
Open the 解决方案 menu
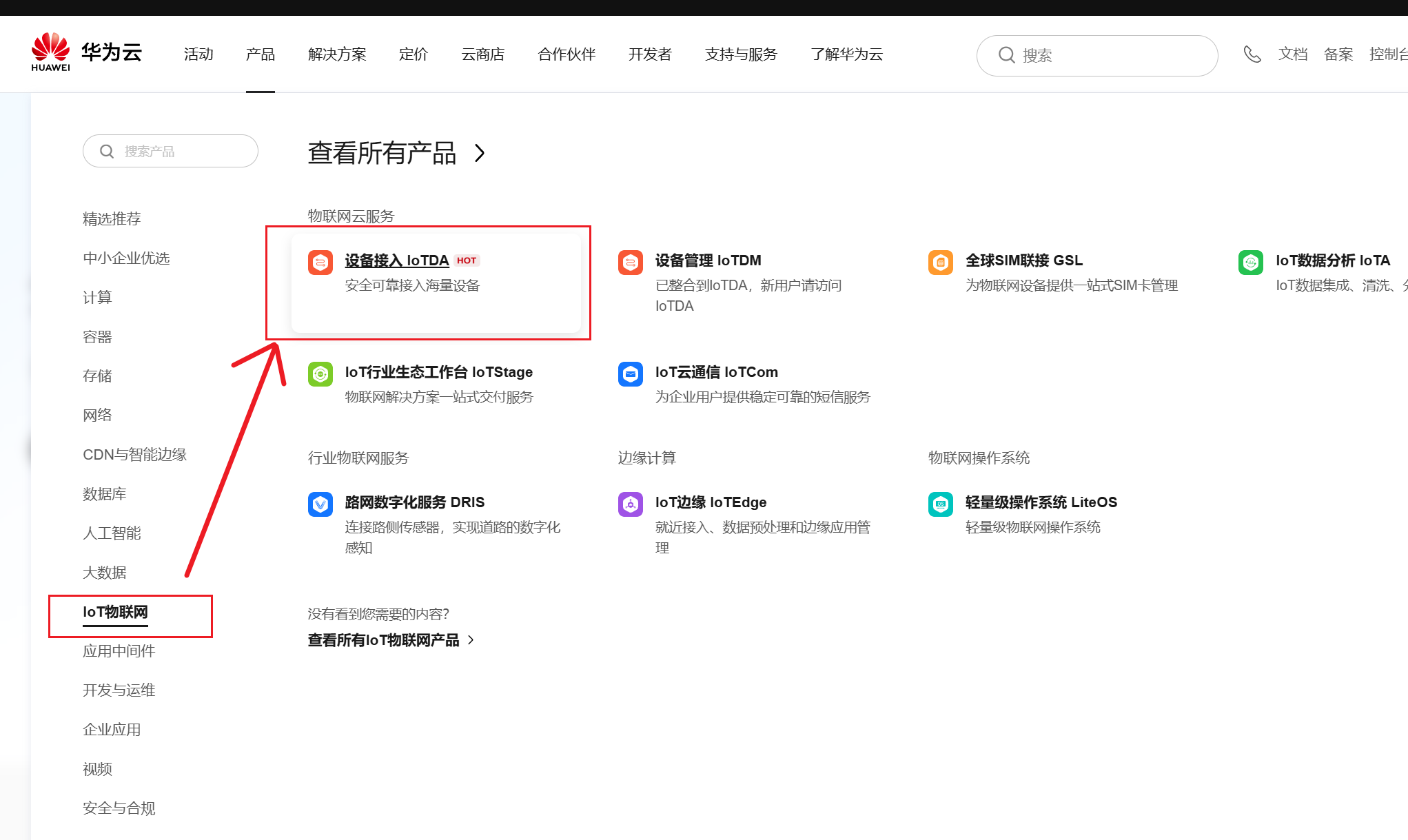click(337, 54)
